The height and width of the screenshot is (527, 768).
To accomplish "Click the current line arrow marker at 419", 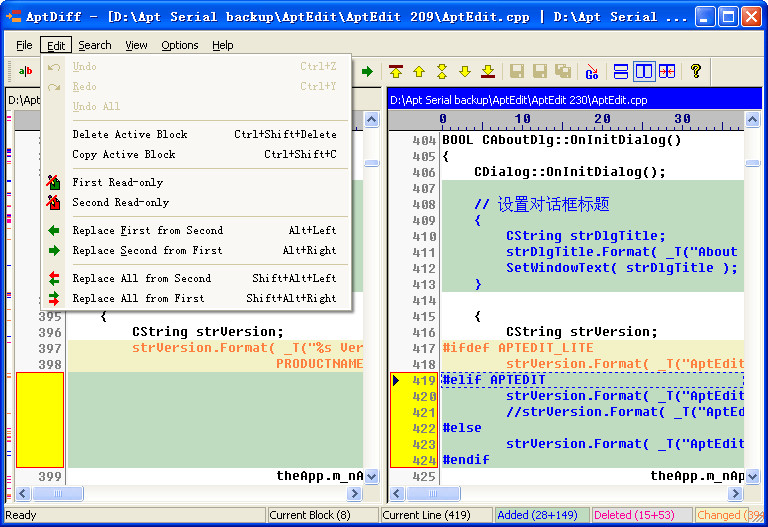I will pos(396,380).
